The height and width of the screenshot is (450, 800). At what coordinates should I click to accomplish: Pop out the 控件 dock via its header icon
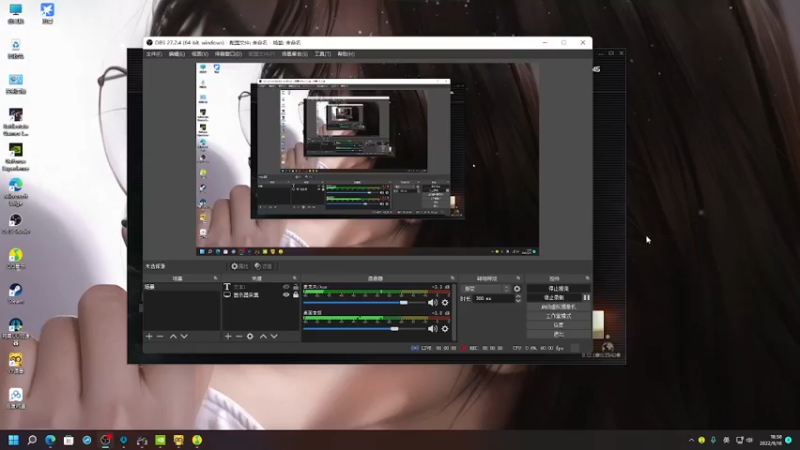[587, 279]
